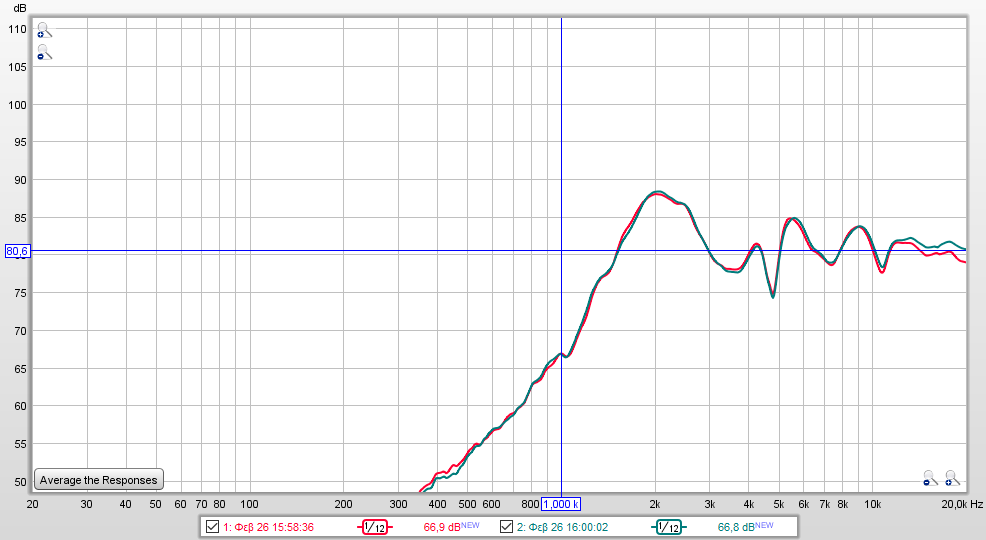986x540 pixels.
Task: Click the 110 tick on the dB axis
Action: 18,29
